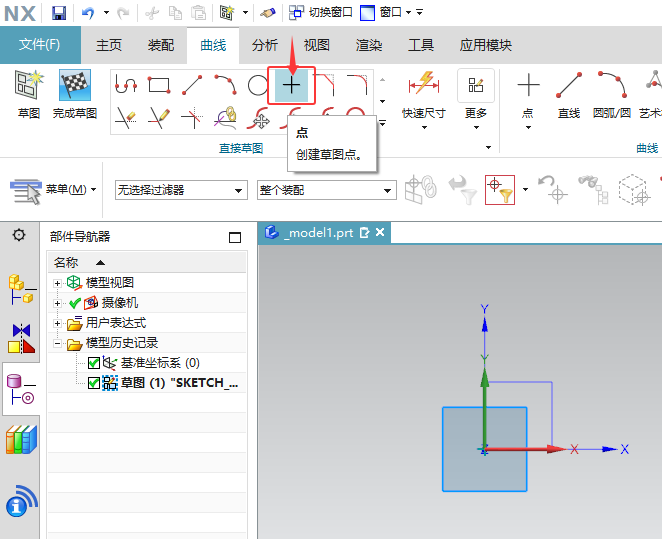Select the Profile curve sketch tool
Screen dimensions: 662x539
(126, 85)
